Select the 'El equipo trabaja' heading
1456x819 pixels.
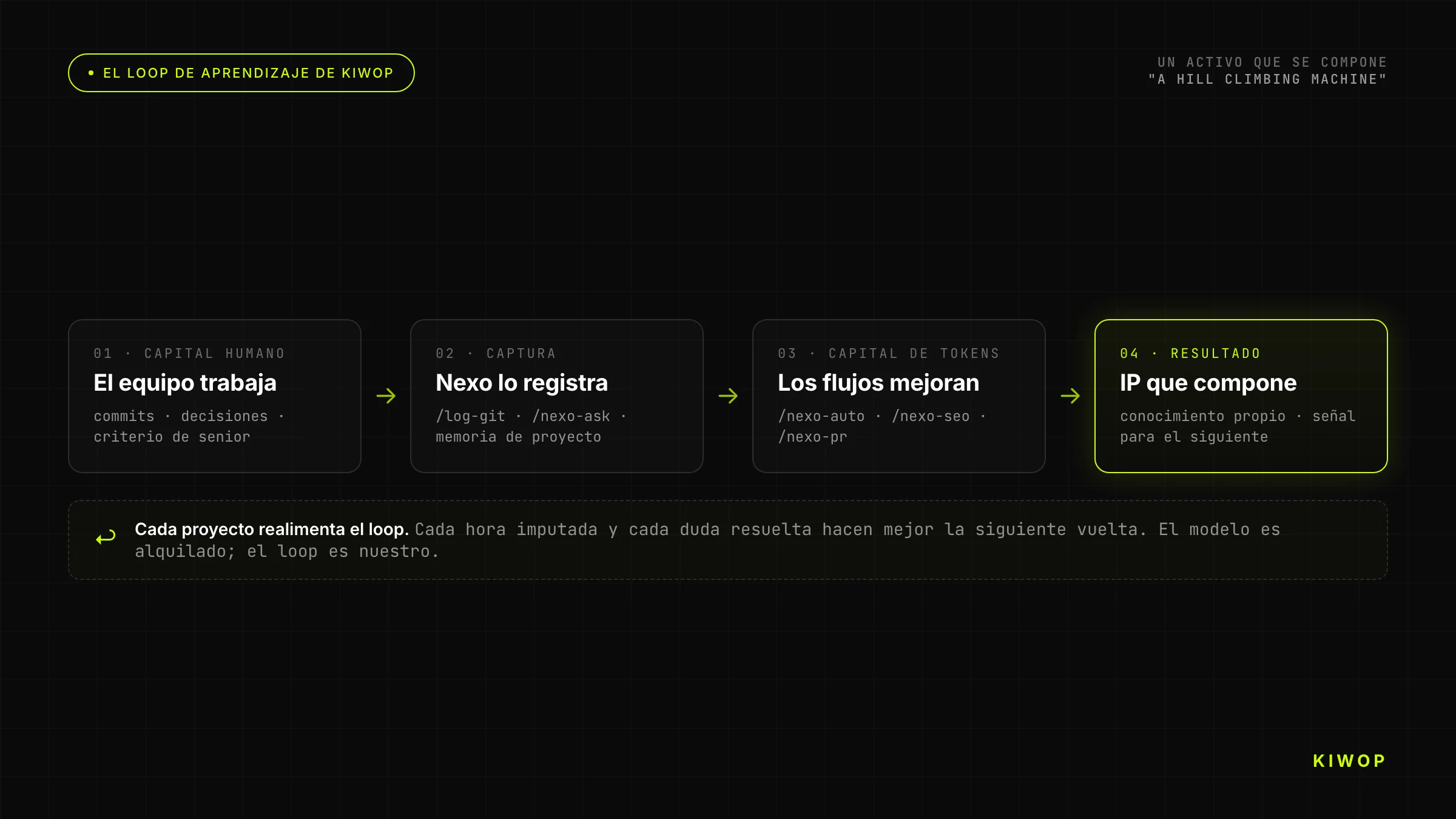(x=185, y=383)
